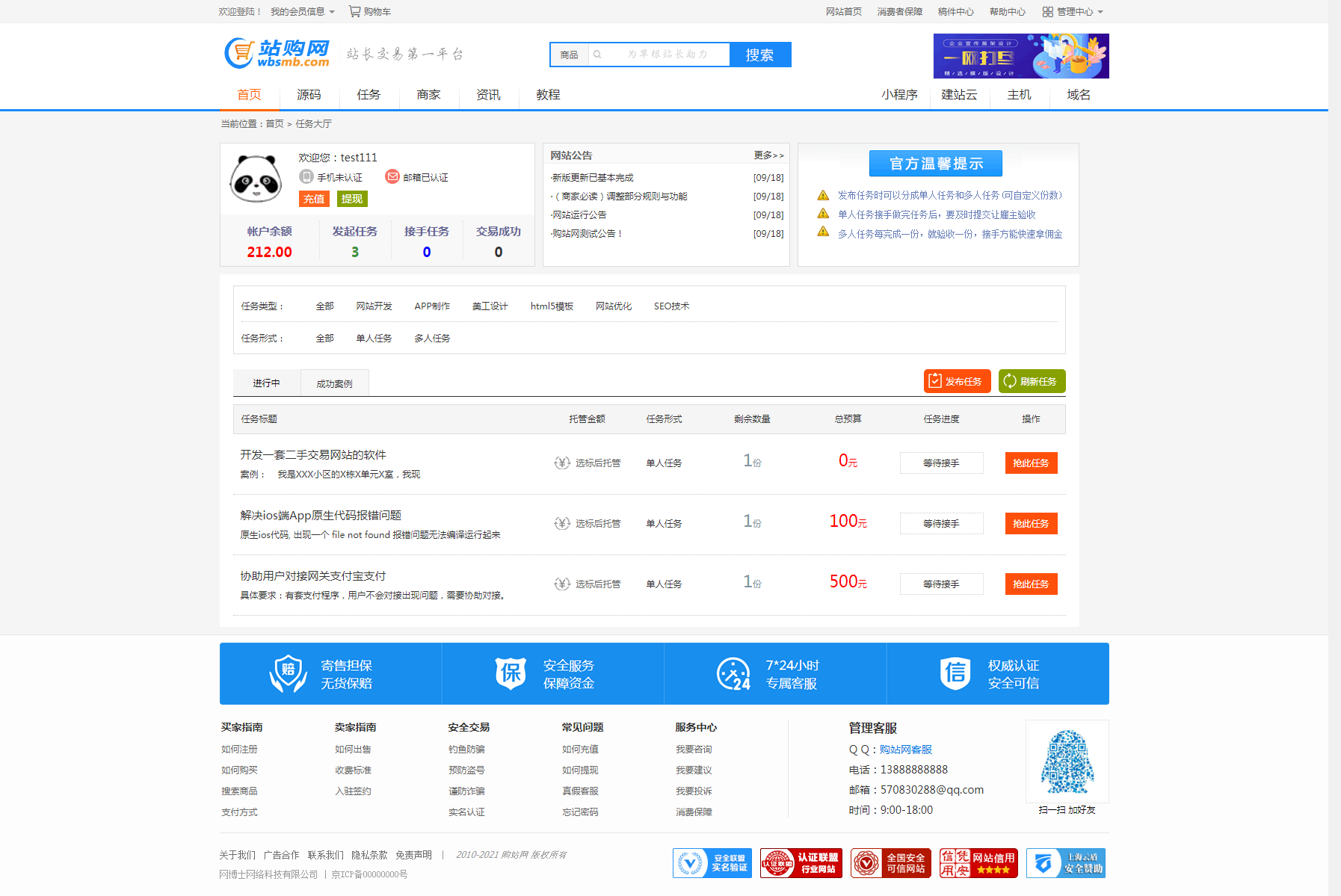Click the top-right advertisement banner
The height and width of the screenshot is (896, 1341).
pyautogui.click(x=1021, y=55)
